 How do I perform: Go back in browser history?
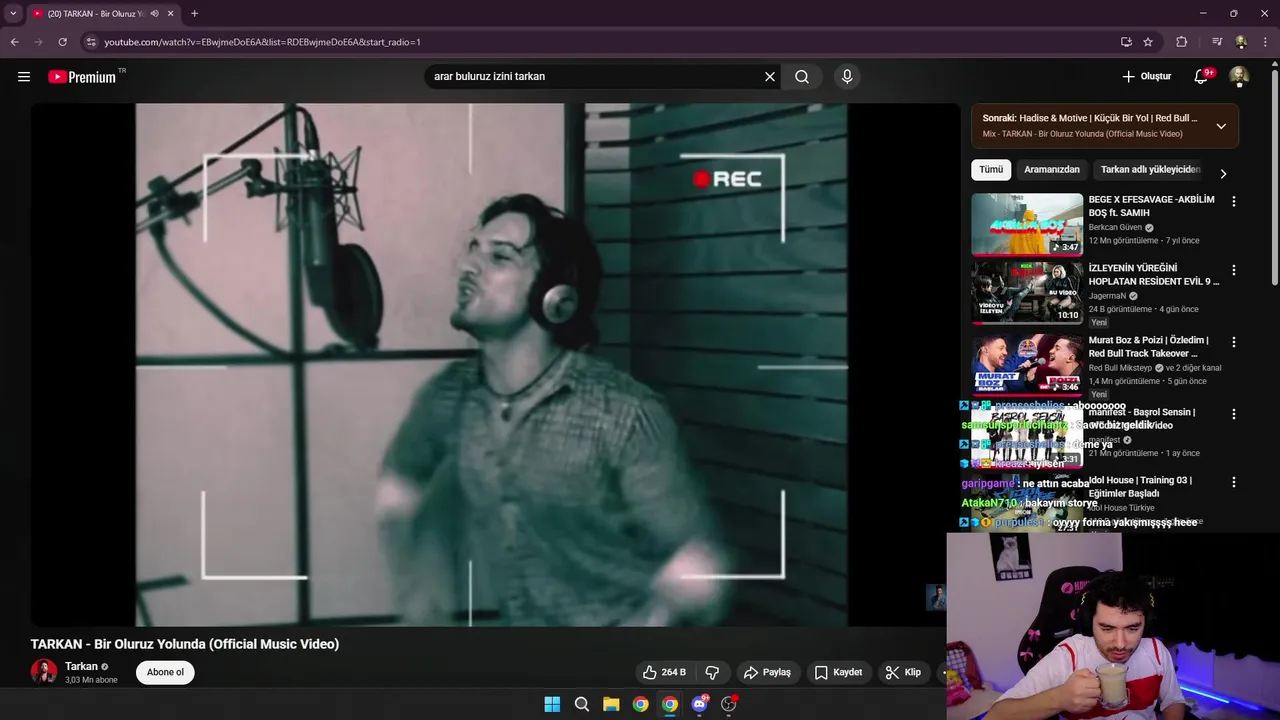[14, 42]
